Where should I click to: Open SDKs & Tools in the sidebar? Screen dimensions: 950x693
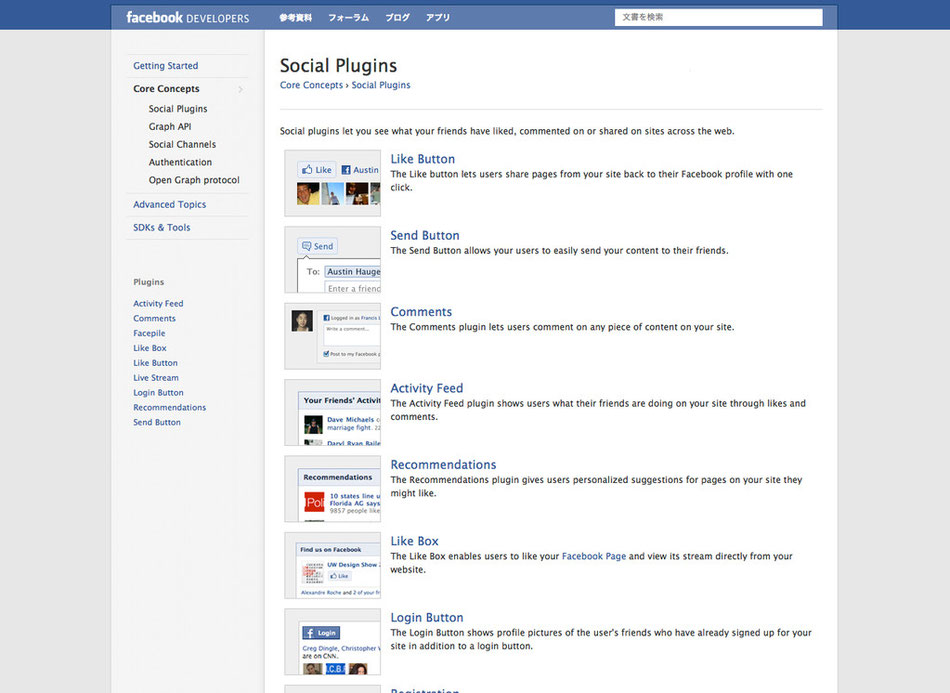tap(162, 227)
